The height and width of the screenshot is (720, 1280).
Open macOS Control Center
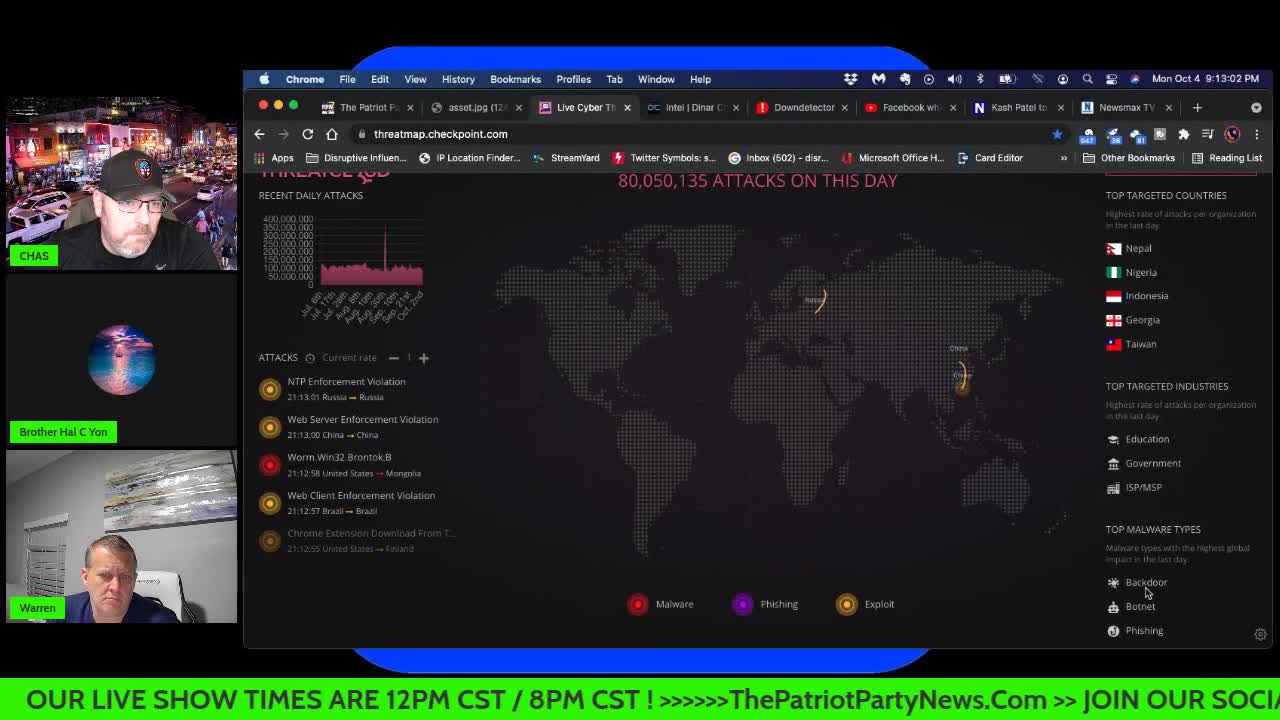pyautogui.click(x=1111, y=79)
